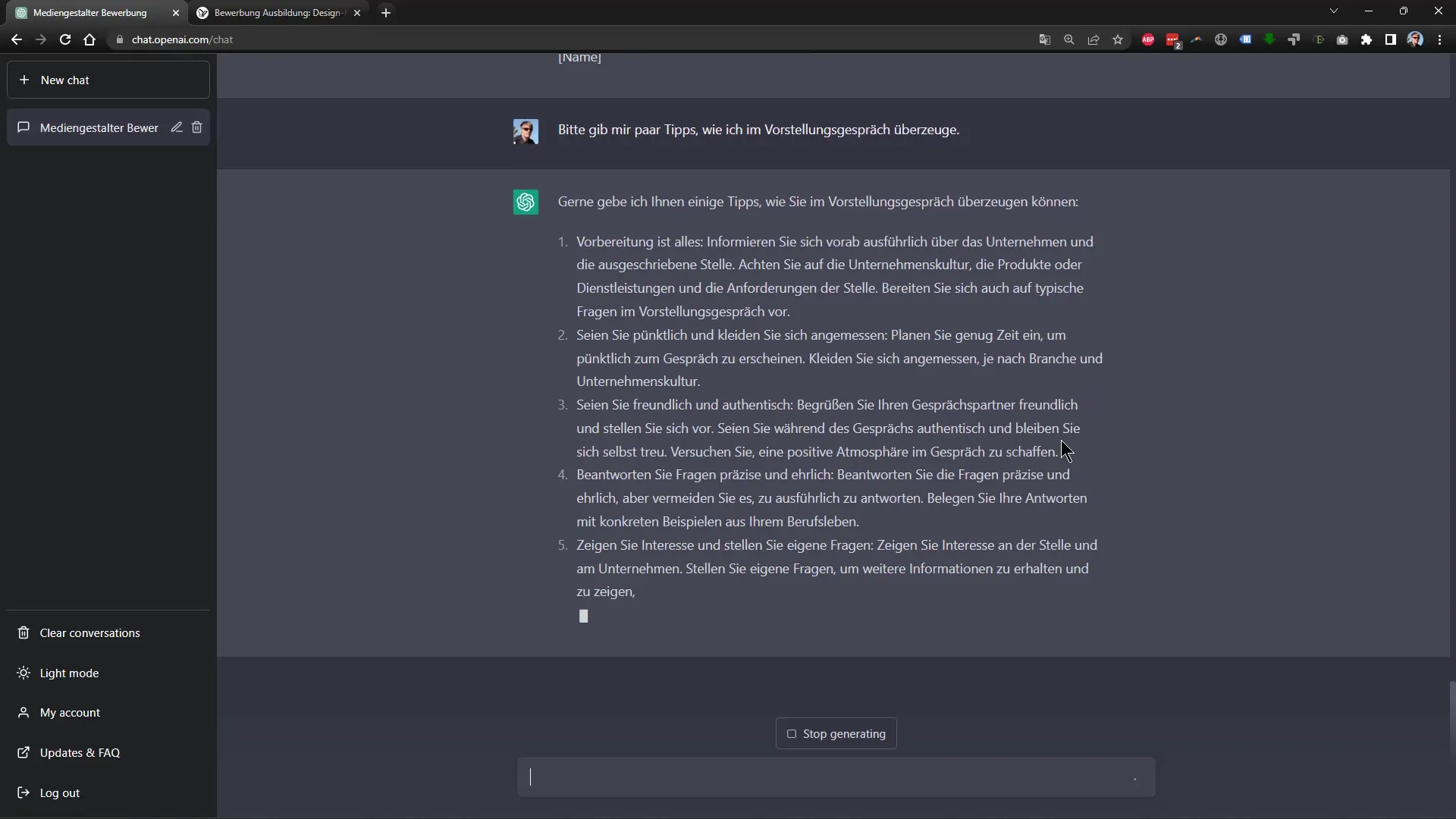Switch to Bewerbung Ausbildung Design tab
Image resolution: width=1456 pixels, height=819 pixels.
(281, 12)
